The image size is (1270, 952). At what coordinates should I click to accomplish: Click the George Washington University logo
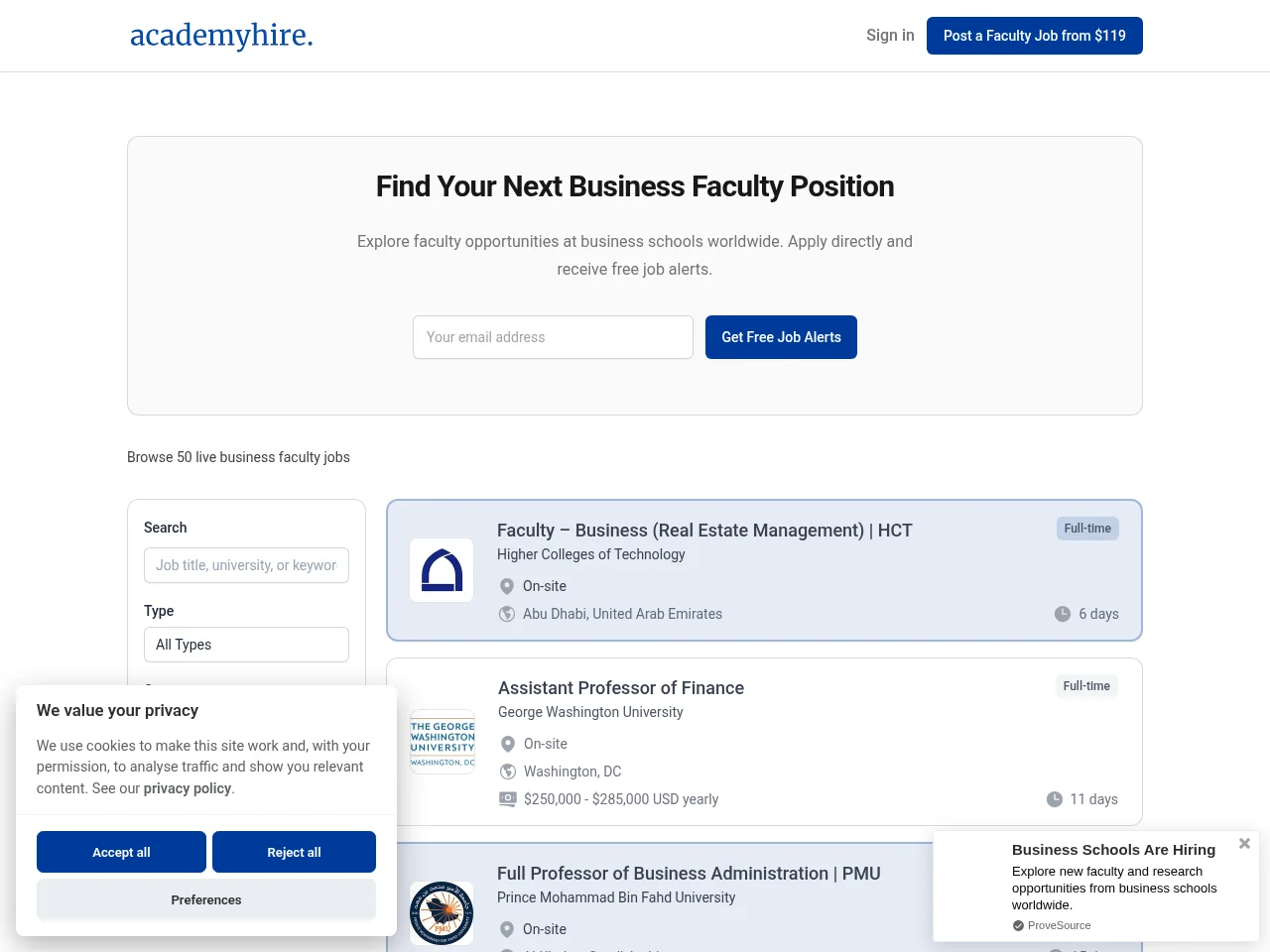(x=443, y=742)
